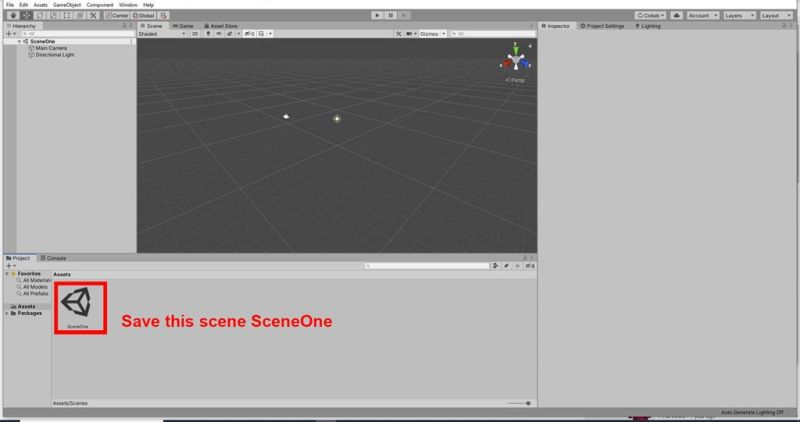
Task: Switch to the Scene tab
Action: coord(152,26)
